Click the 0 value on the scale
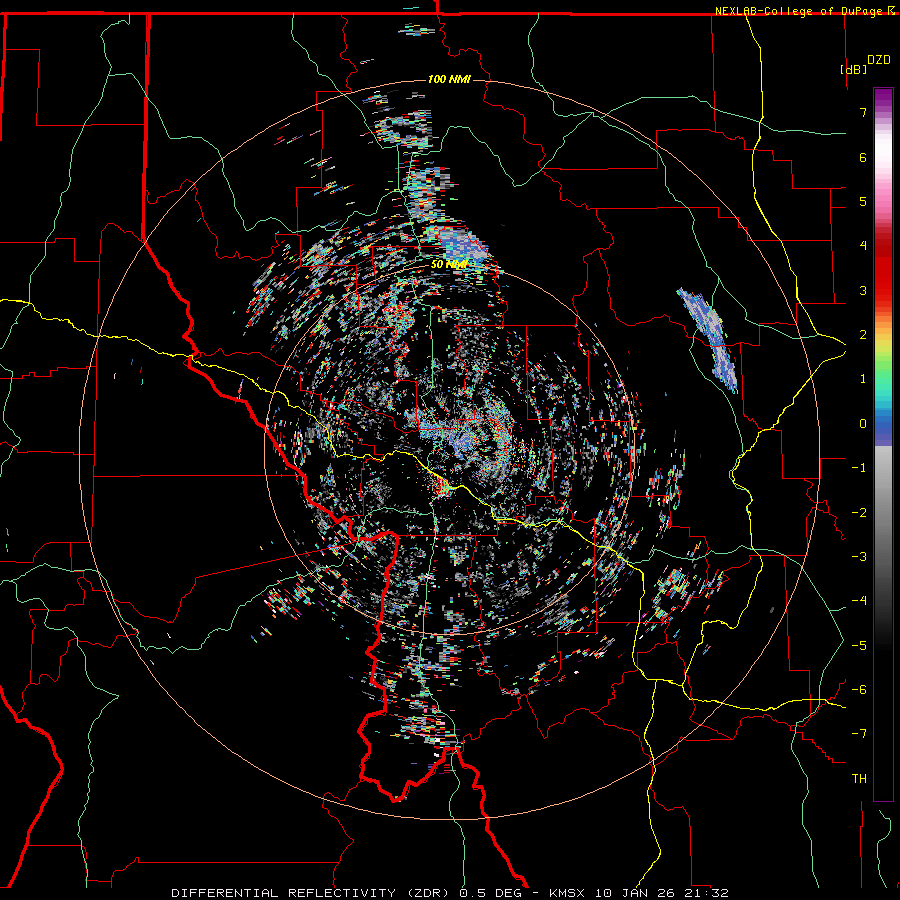The width and height of the screenshot is (900, 900). 863,424
